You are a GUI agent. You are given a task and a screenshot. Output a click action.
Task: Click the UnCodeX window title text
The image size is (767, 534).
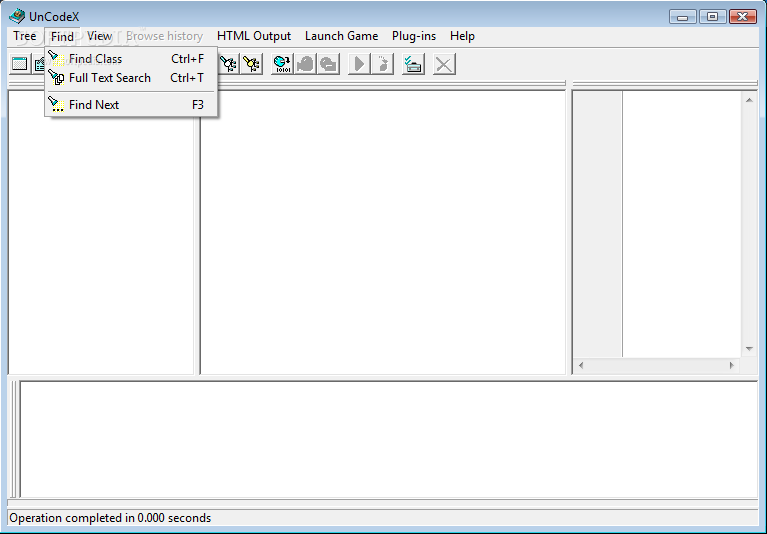[x=54, y=17]
